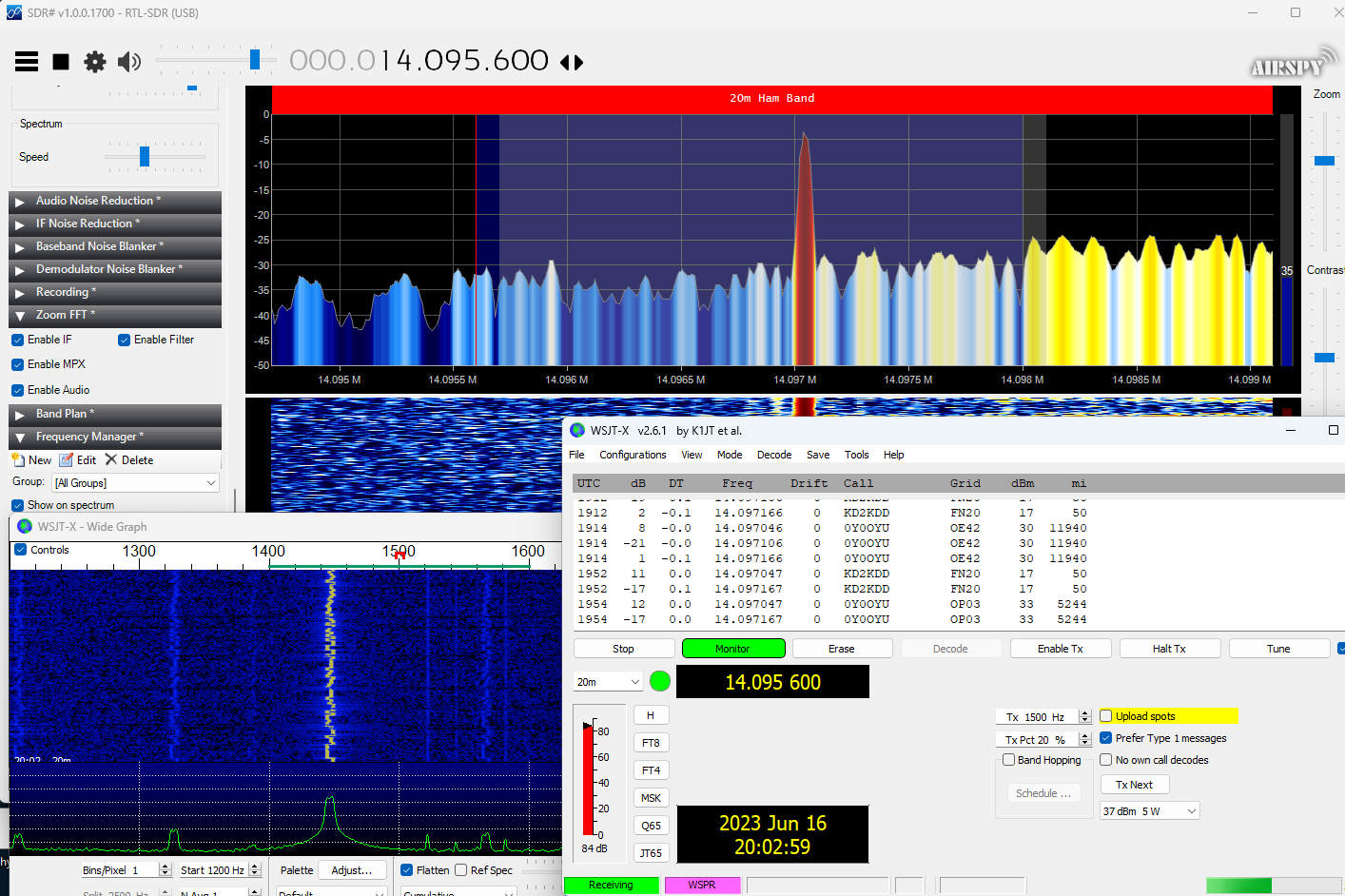Open the SDR# hamburger menu

(27, 62)
